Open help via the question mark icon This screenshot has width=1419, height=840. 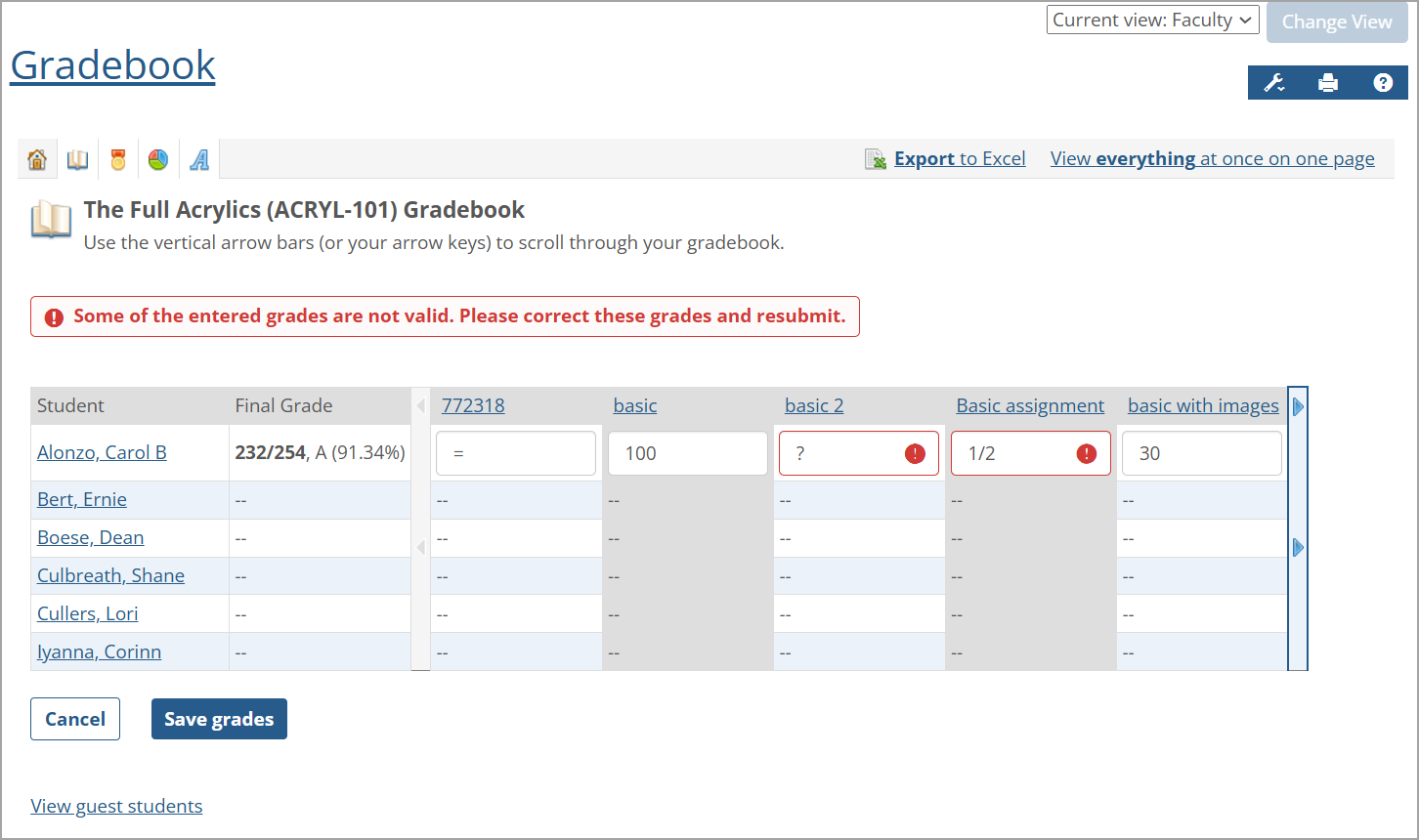(1383, 83)
